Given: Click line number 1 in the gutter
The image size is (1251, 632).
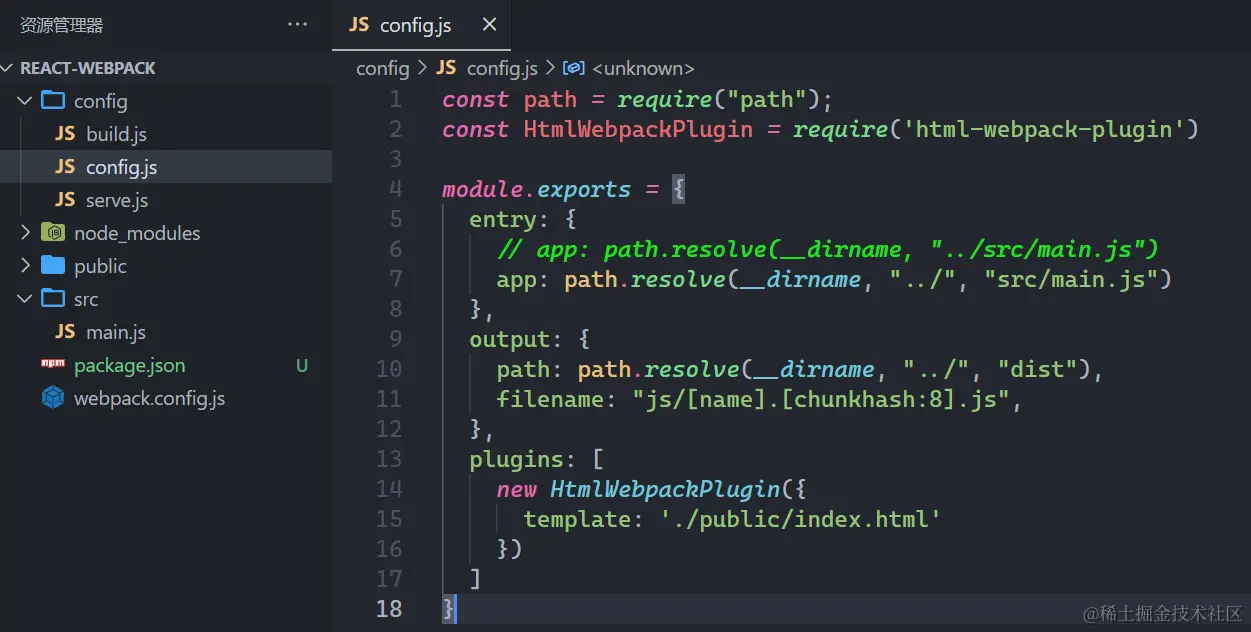Looking at the screenshot, I should (396, 99).
